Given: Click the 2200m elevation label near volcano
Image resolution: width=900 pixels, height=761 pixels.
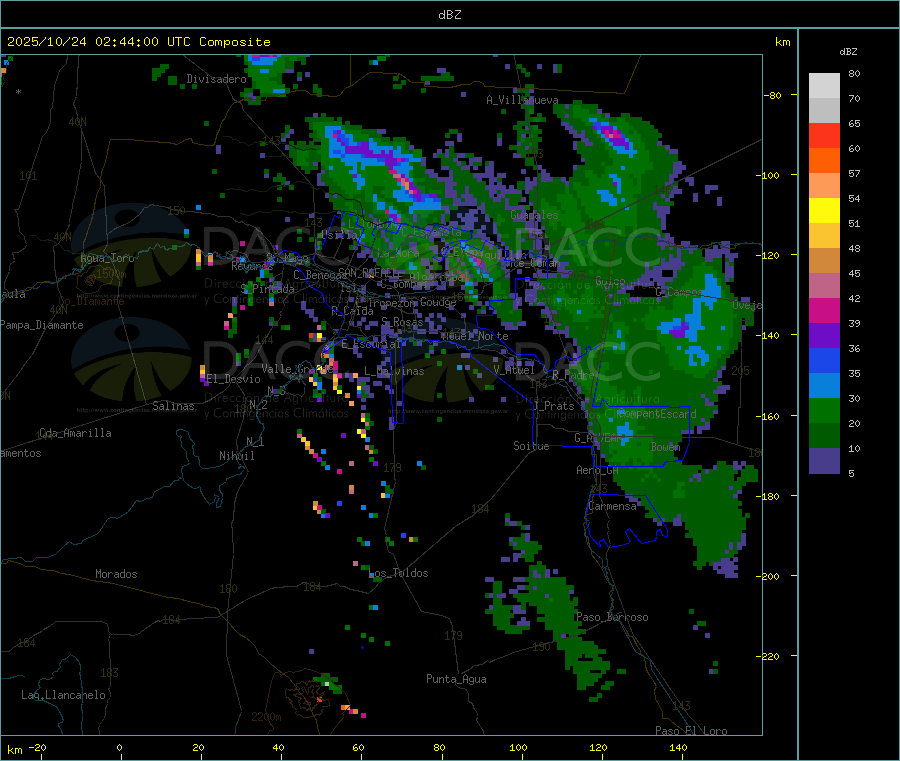Looking at the screenshot, I should coord(266,717).
